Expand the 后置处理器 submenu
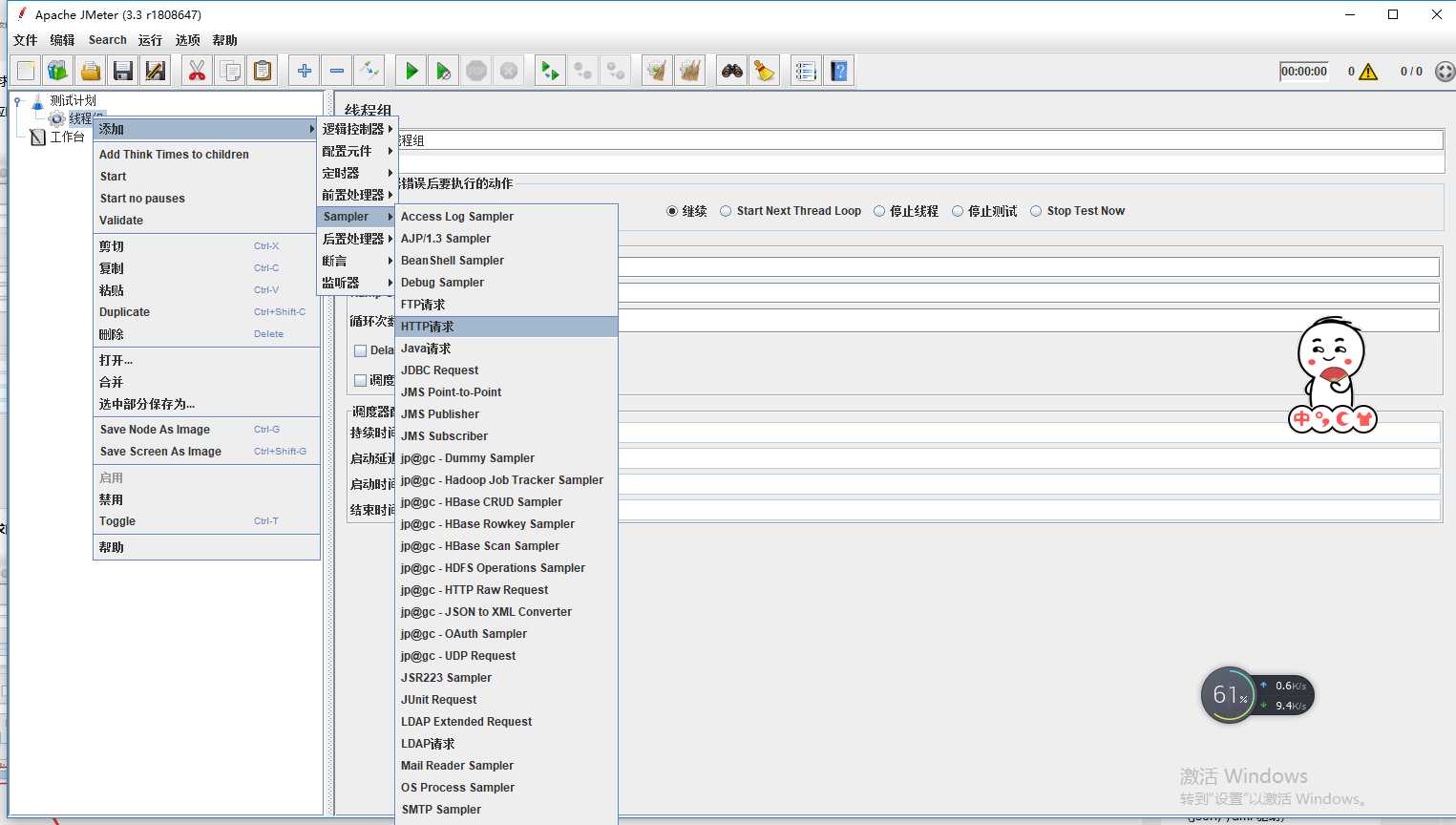 (356, 239)
